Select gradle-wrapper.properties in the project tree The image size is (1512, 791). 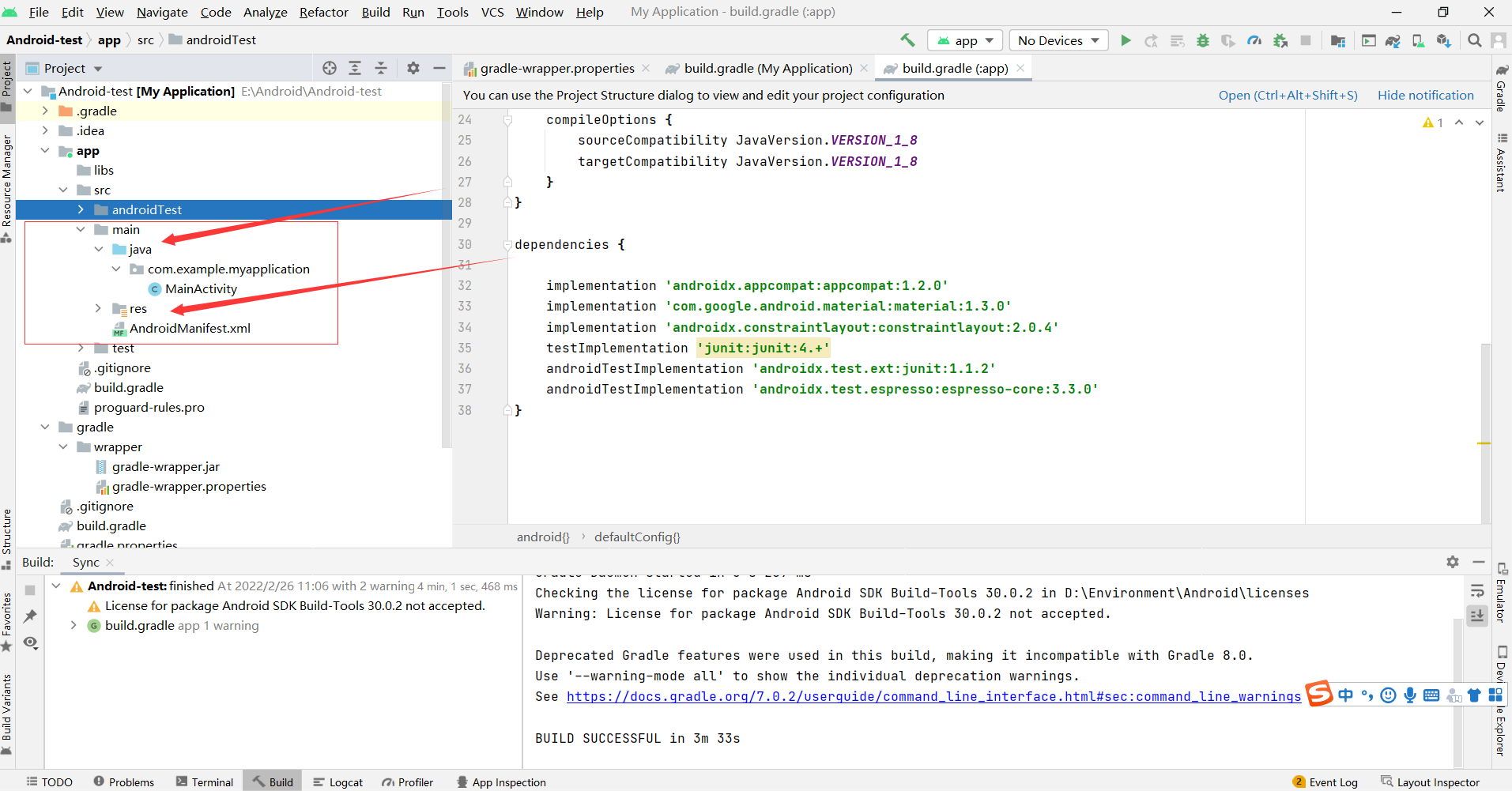coord(189,486)
